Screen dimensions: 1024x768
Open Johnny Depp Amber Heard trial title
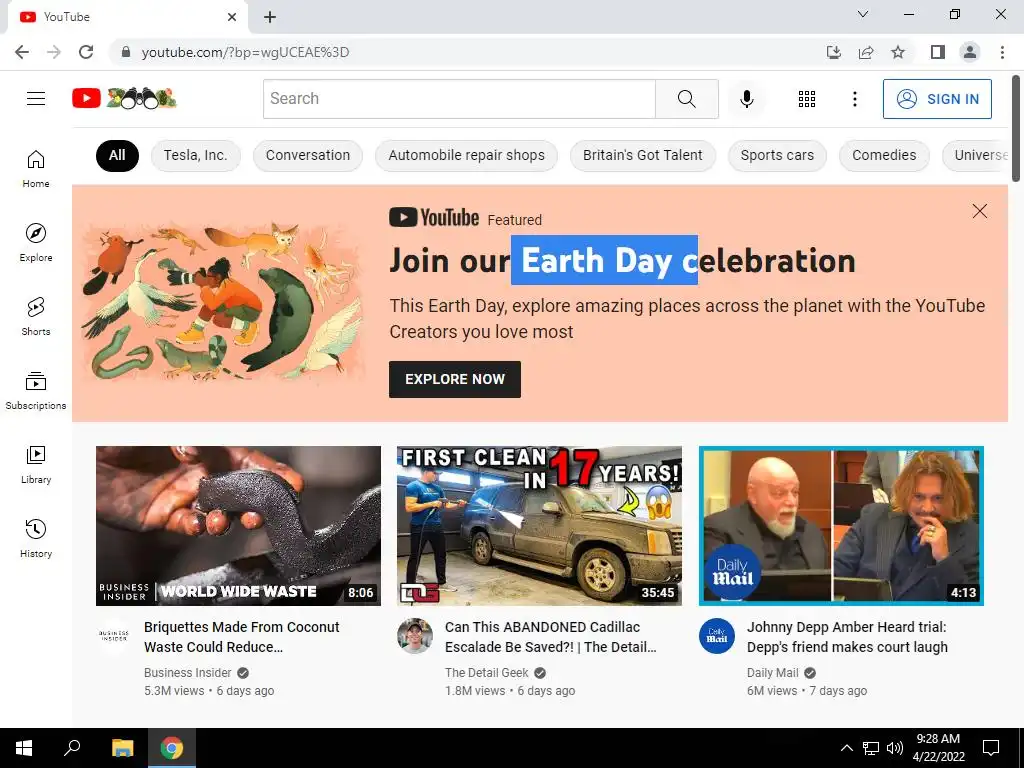[847, 637]
